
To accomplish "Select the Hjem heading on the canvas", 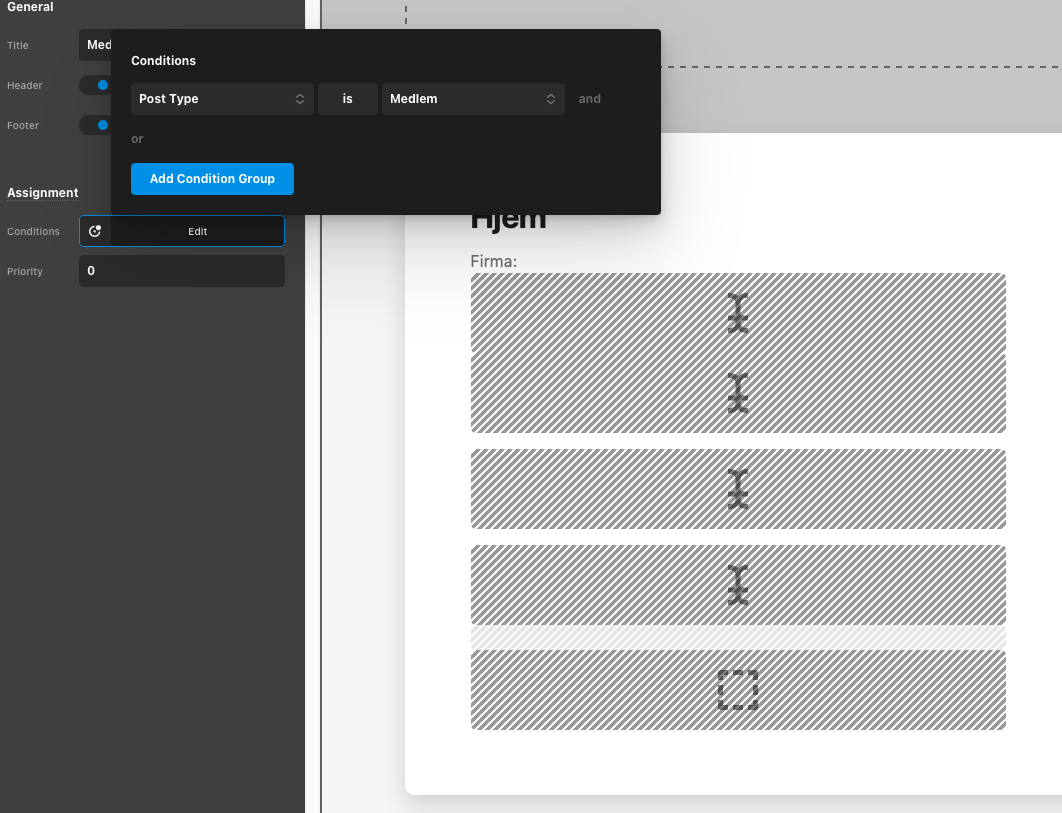I will point(508,221).
